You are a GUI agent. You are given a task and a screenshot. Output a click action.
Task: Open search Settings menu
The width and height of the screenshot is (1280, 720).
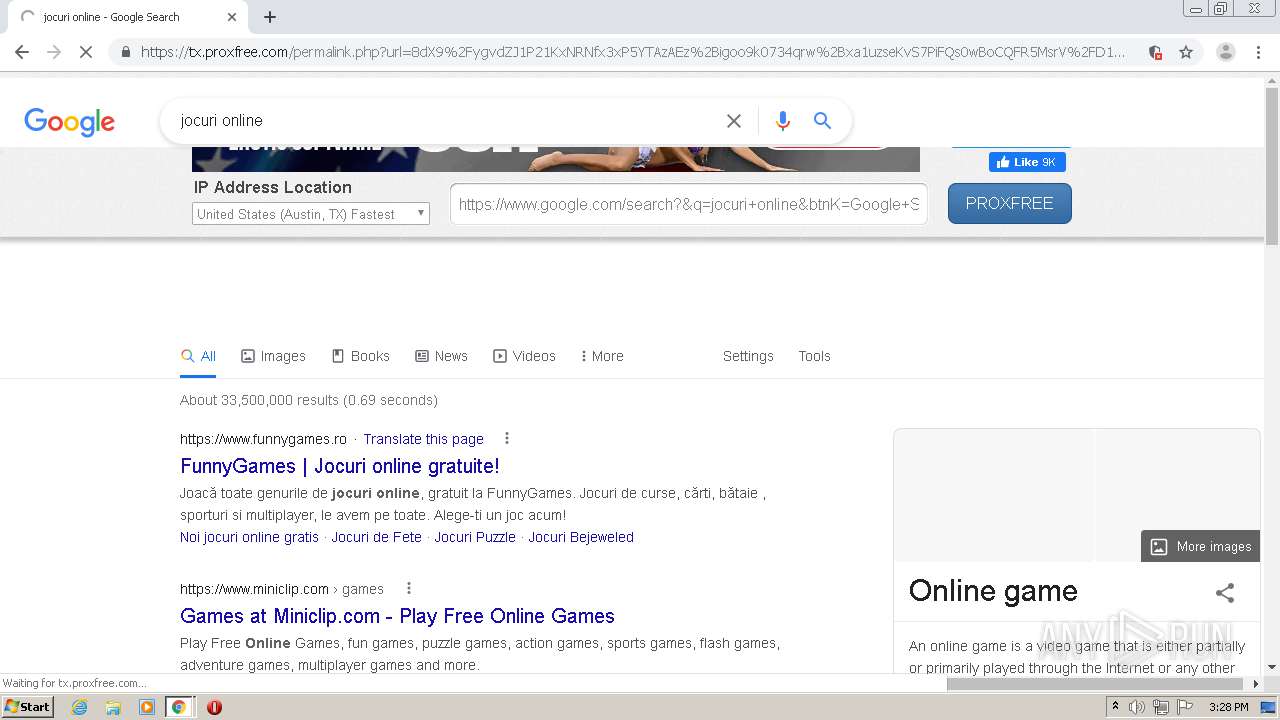click(x=748, y=356)
